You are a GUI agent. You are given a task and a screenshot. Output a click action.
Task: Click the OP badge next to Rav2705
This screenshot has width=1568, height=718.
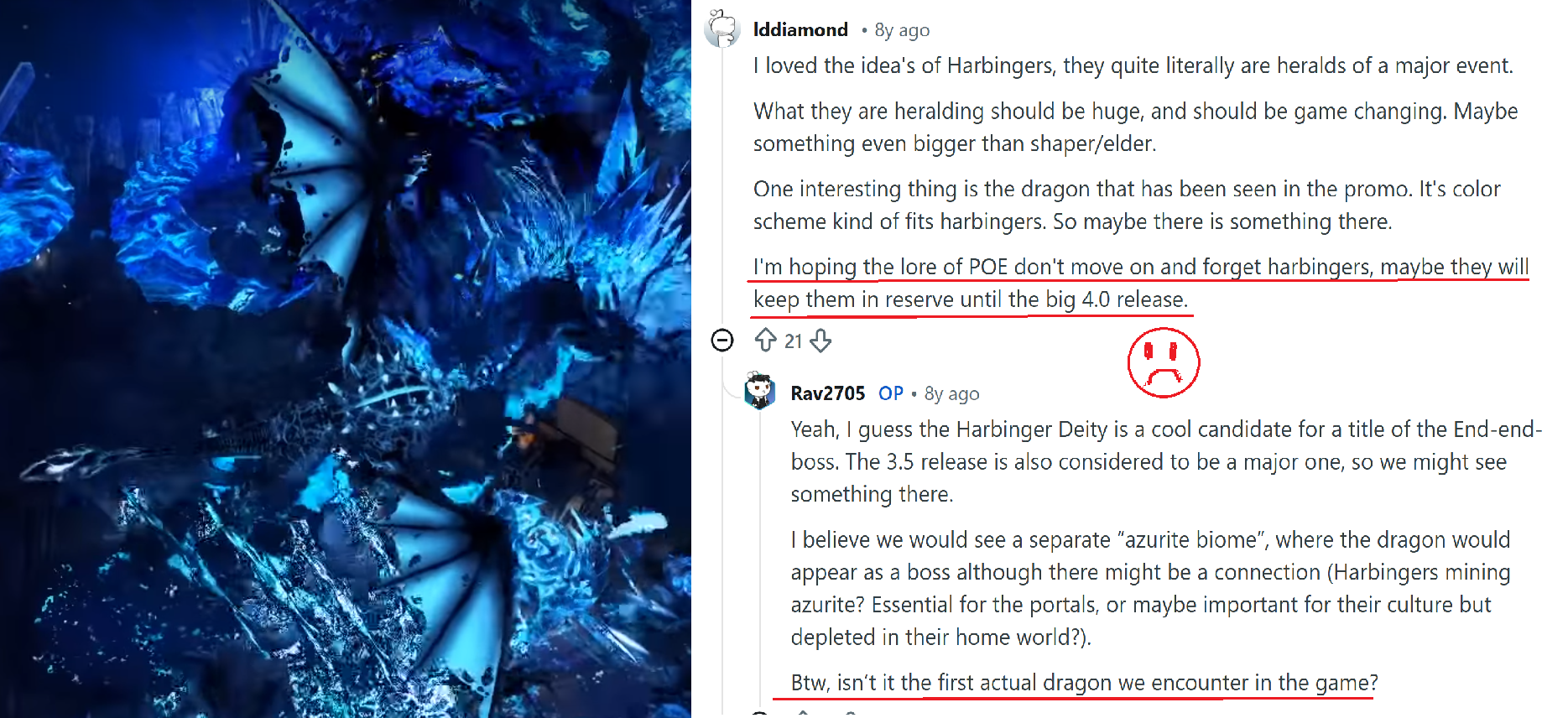pos(891,393)
